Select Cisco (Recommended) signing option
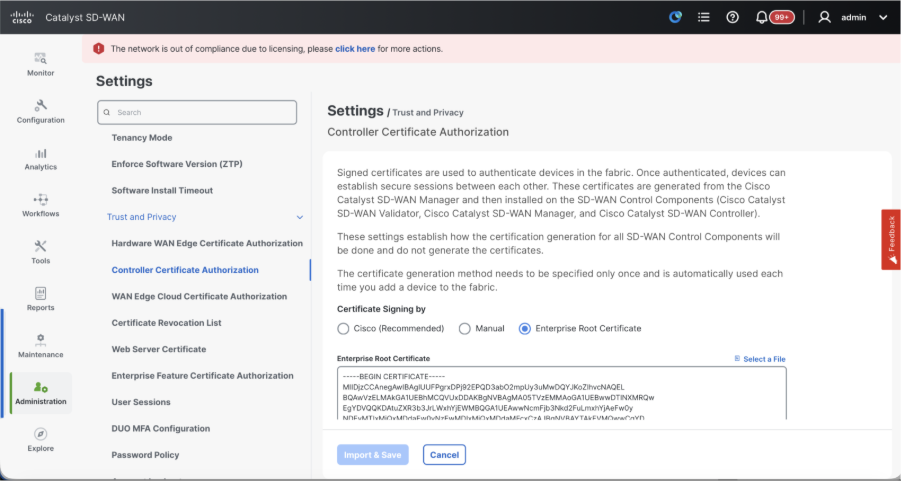The height and width of the screenshot is (481, 901). (344, 328)
